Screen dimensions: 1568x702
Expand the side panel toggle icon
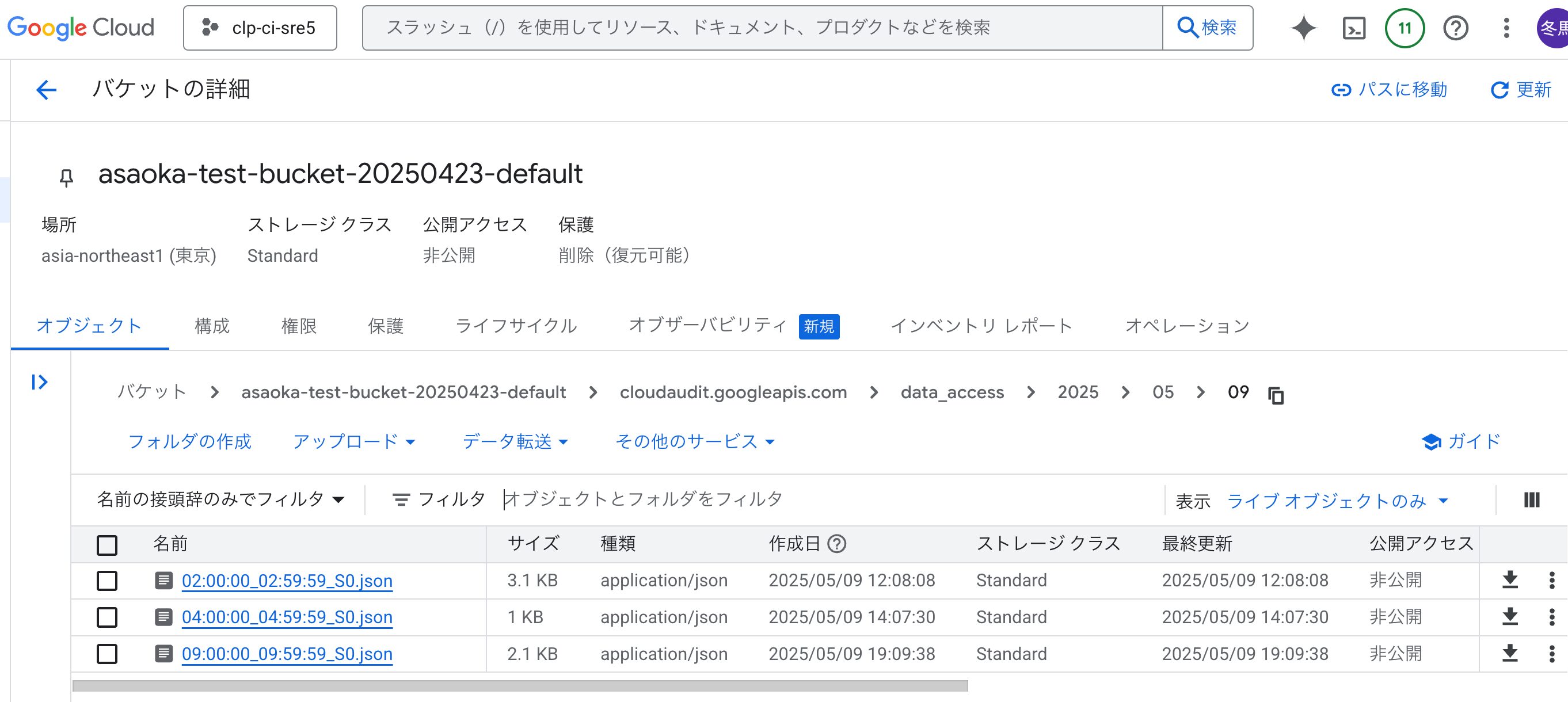click(x=40, y=381)
